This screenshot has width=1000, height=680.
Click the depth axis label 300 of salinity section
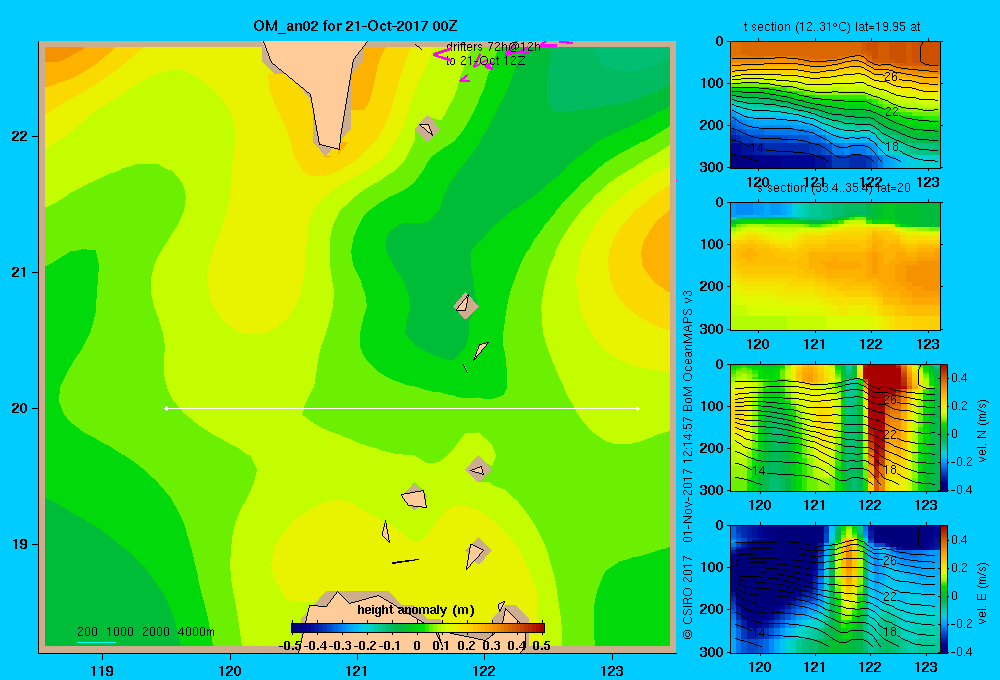pos(711,329)
